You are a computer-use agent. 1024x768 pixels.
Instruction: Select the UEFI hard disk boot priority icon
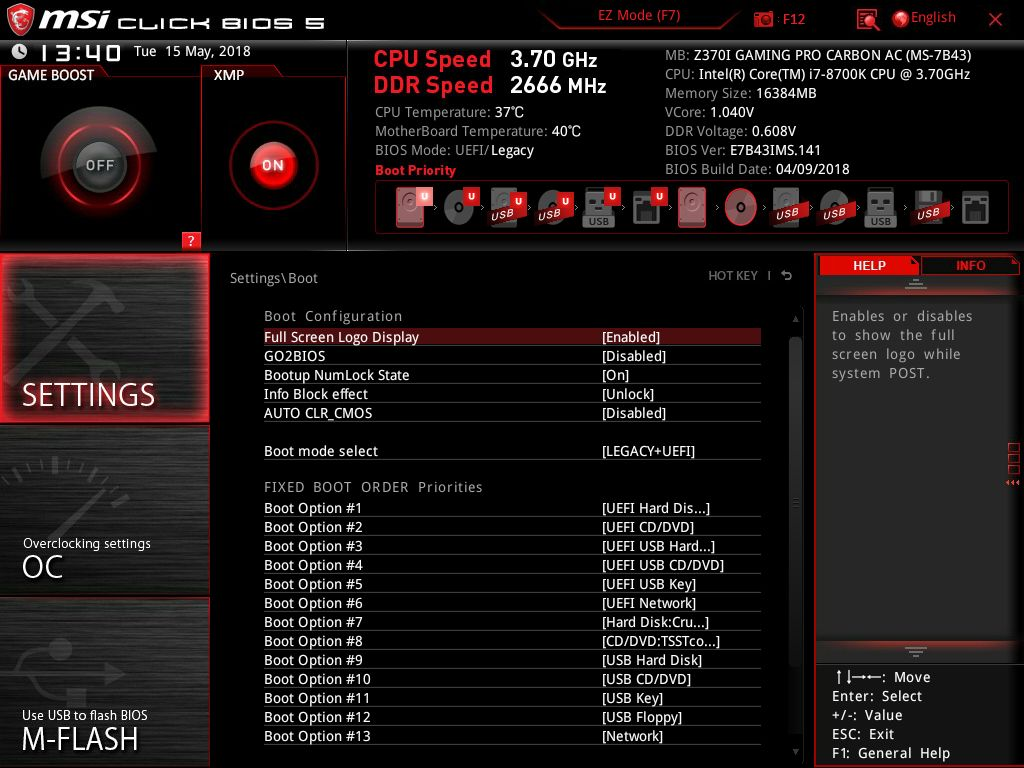413,207
